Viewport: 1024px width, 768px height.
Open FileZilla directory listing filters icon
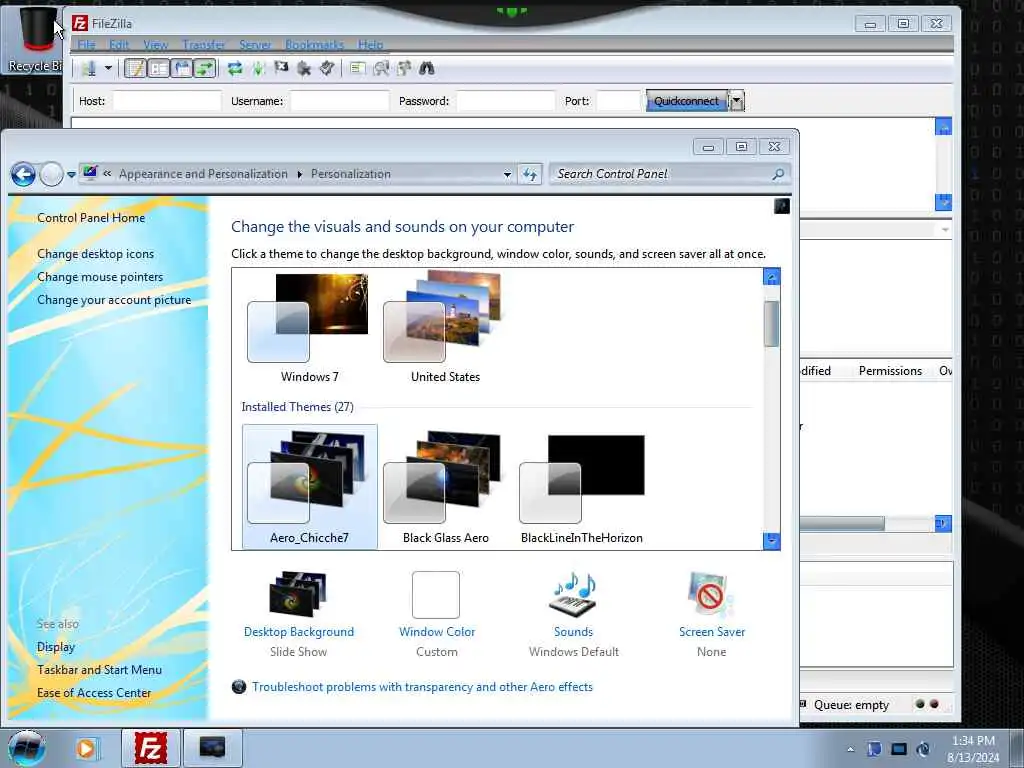click(x=357, y=68)
